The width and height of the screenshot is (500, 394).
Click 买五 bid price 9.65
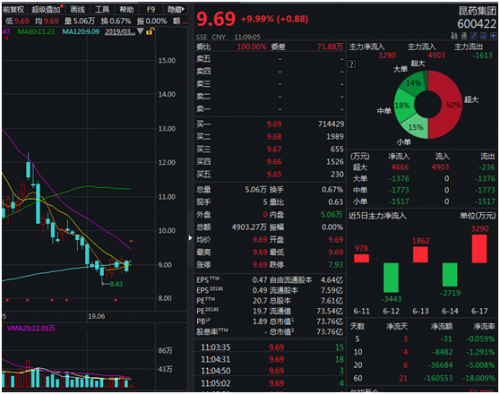[x=274, y=174]
